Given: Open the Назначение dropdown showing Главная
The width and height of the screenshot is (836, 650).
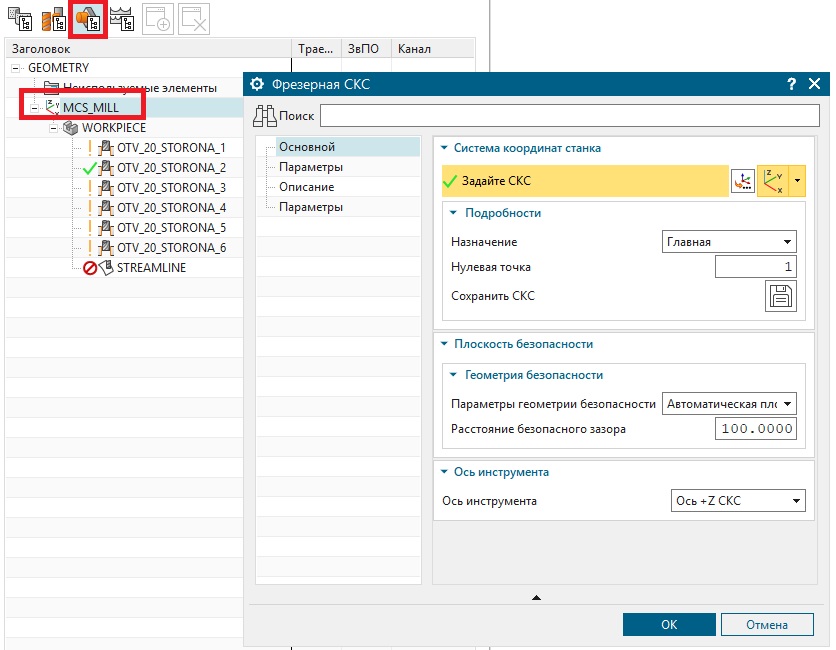Looking at the screenshot, I should tap(729, 241).
